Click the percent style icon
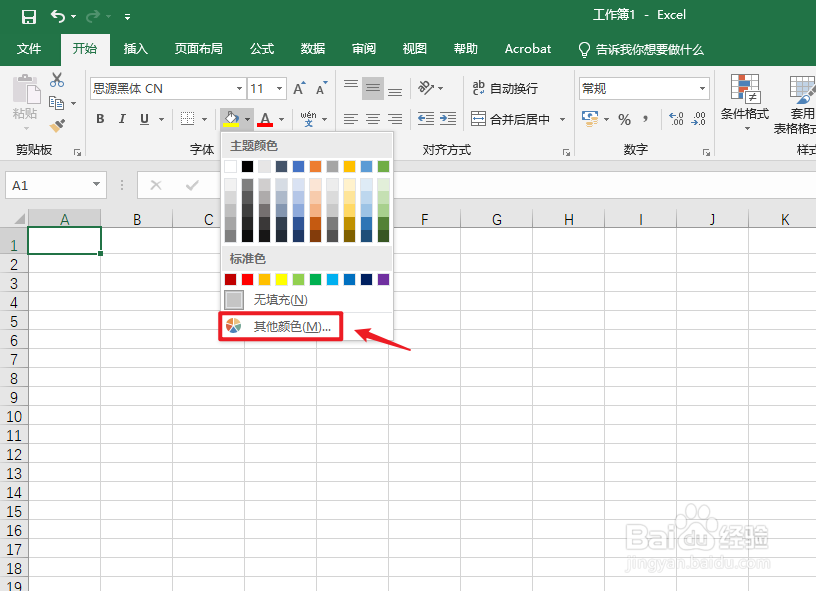This screenshot has width=816, height=591. [x=624, y=120]
